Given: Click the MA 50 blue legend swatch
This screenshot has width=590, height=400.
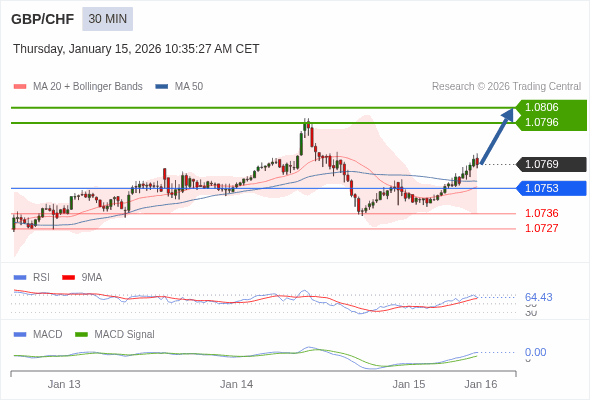Looking at the screenshot, I should click(x=162, y=87).
